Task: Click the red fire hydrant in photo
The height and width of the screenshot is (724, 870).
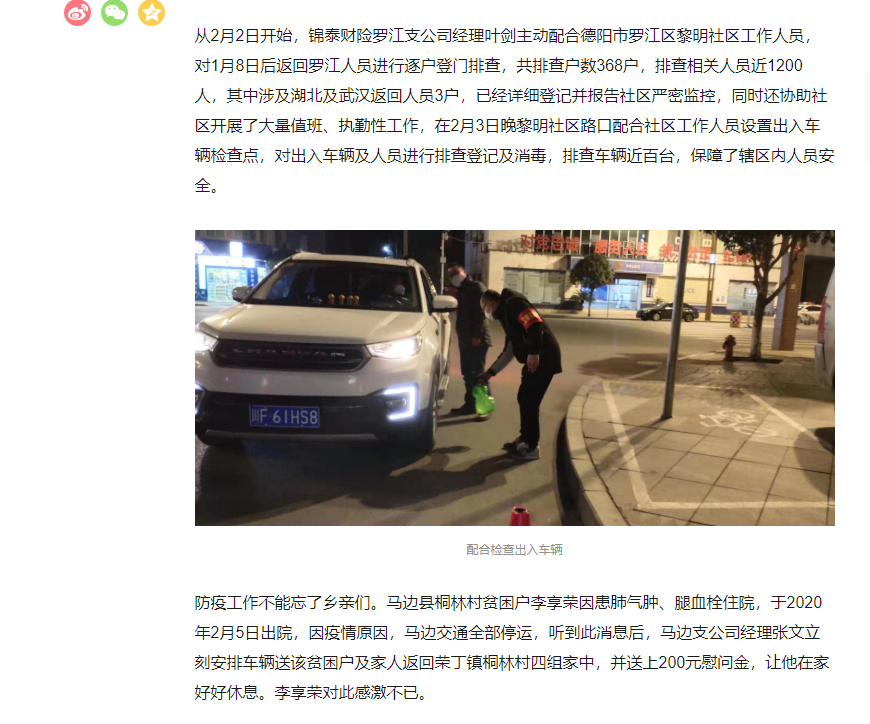Action: coord(729,348)
